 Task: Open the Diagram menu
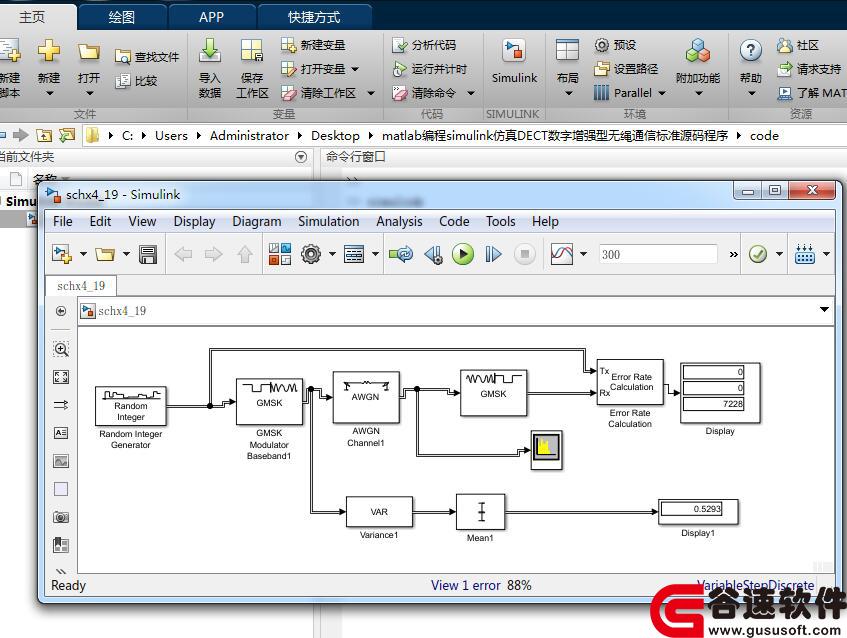coord(257,221)
